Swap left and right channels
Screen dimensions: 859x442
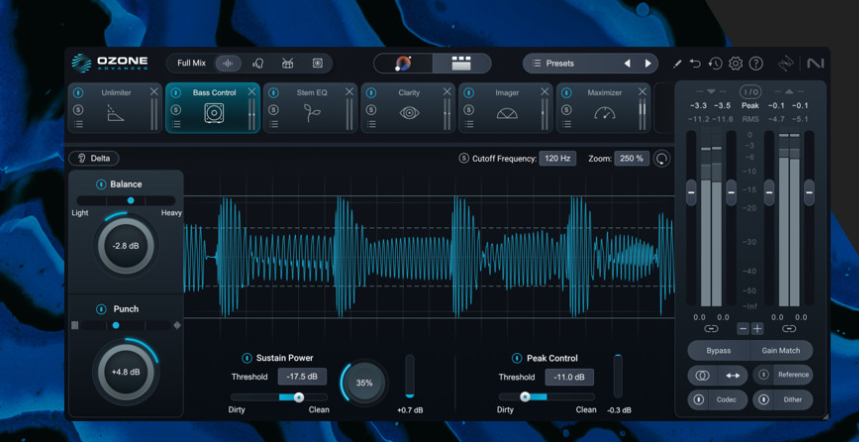click(x=732, y=376)
